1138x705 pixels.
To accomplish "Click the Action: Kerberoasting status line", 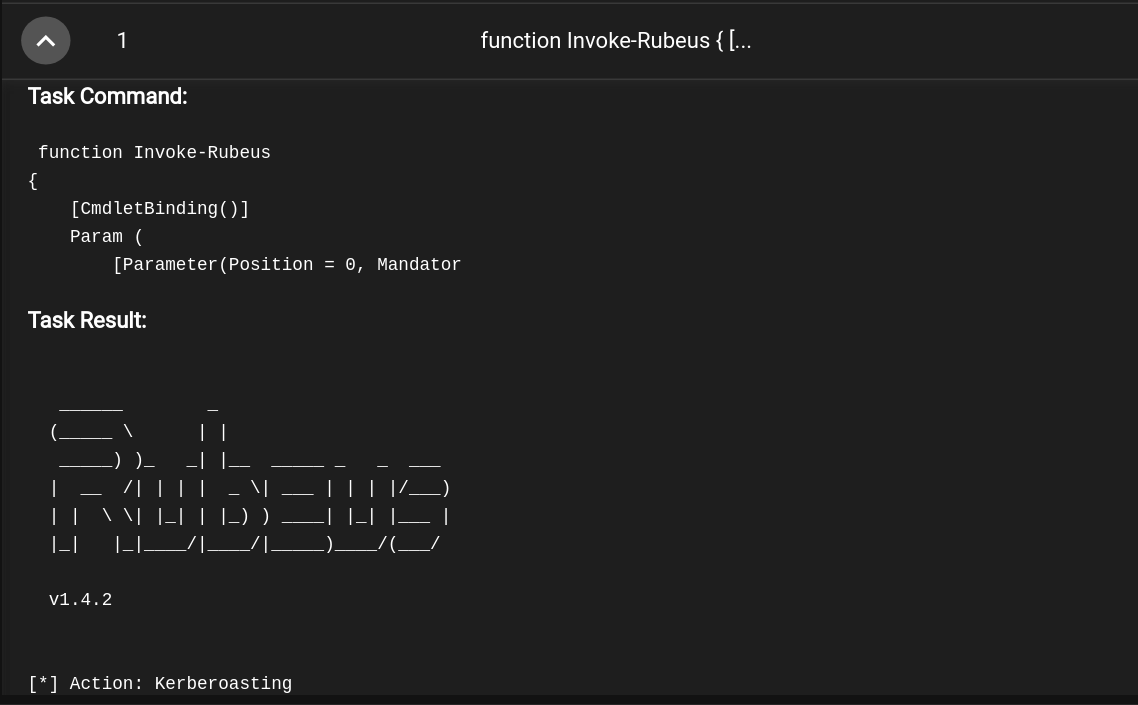I will click(x=160, y=684).
